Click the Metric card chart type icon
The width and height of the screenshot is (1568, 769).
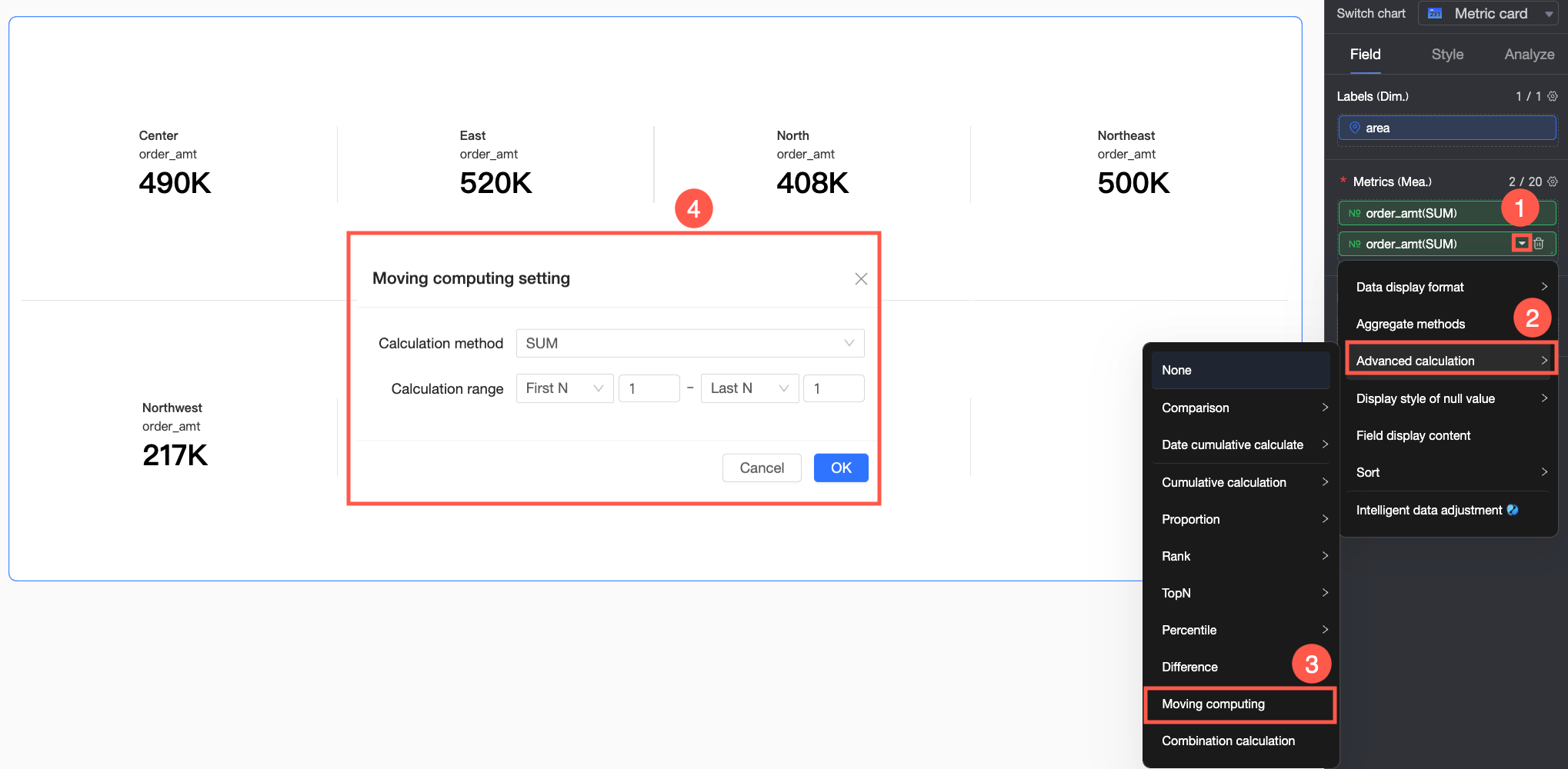(1435, 13)
